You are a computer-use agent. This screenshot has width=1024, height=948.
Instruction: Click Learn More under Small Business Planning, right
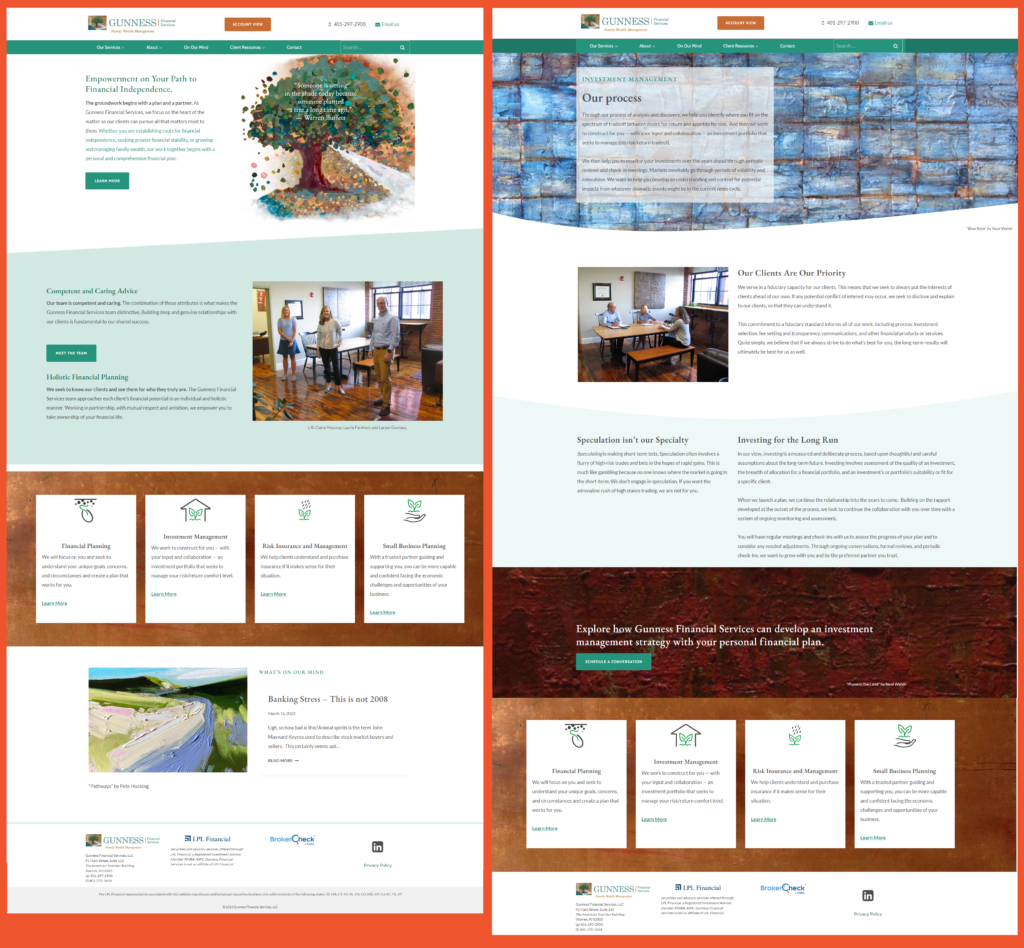[x=872, y=838]
